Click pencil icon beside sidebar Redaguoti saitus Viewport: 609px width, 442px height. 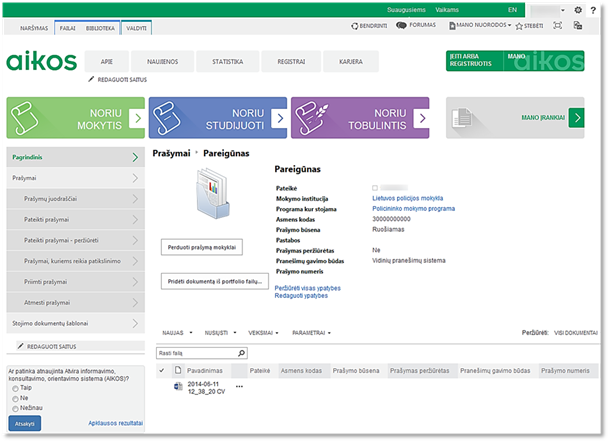(x=21, y=346)
